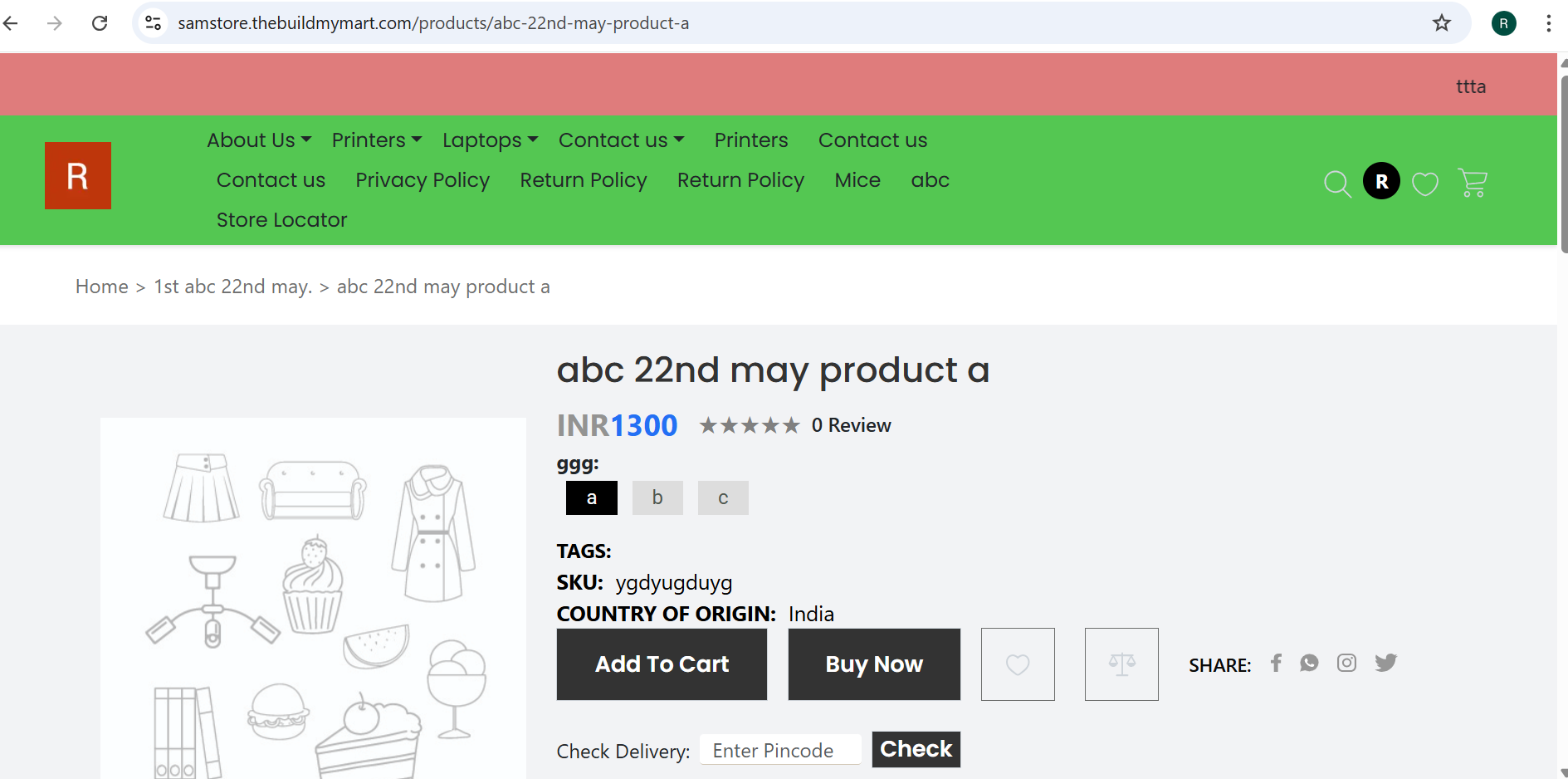Click the browser back arrow
The height and width of the screenshot is (779, 1568).
pos(11,23)
